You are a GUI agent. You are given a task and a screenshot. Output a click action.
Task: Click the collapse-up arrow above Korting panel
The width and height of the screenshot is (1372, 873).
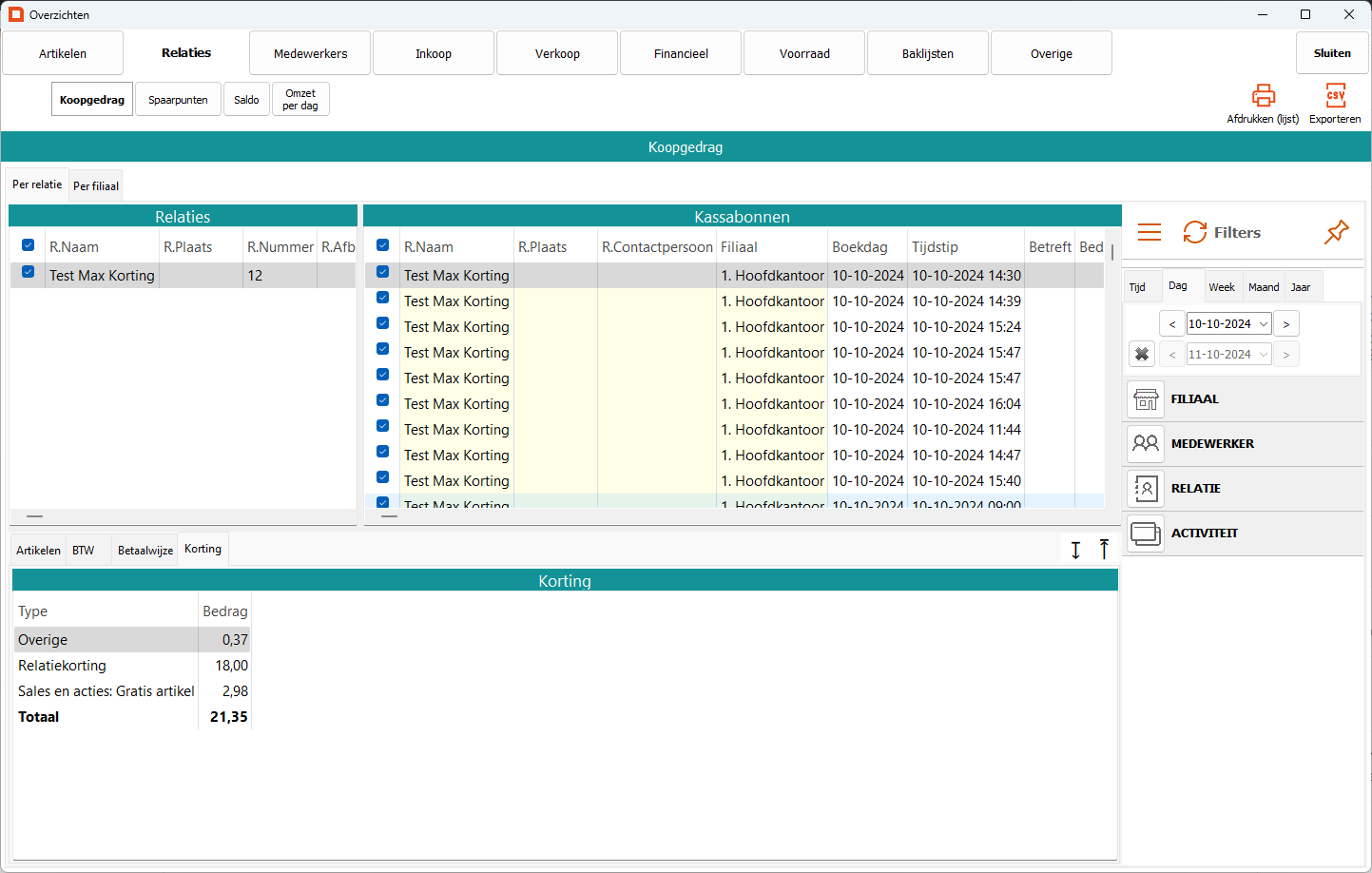point(1104,549)
